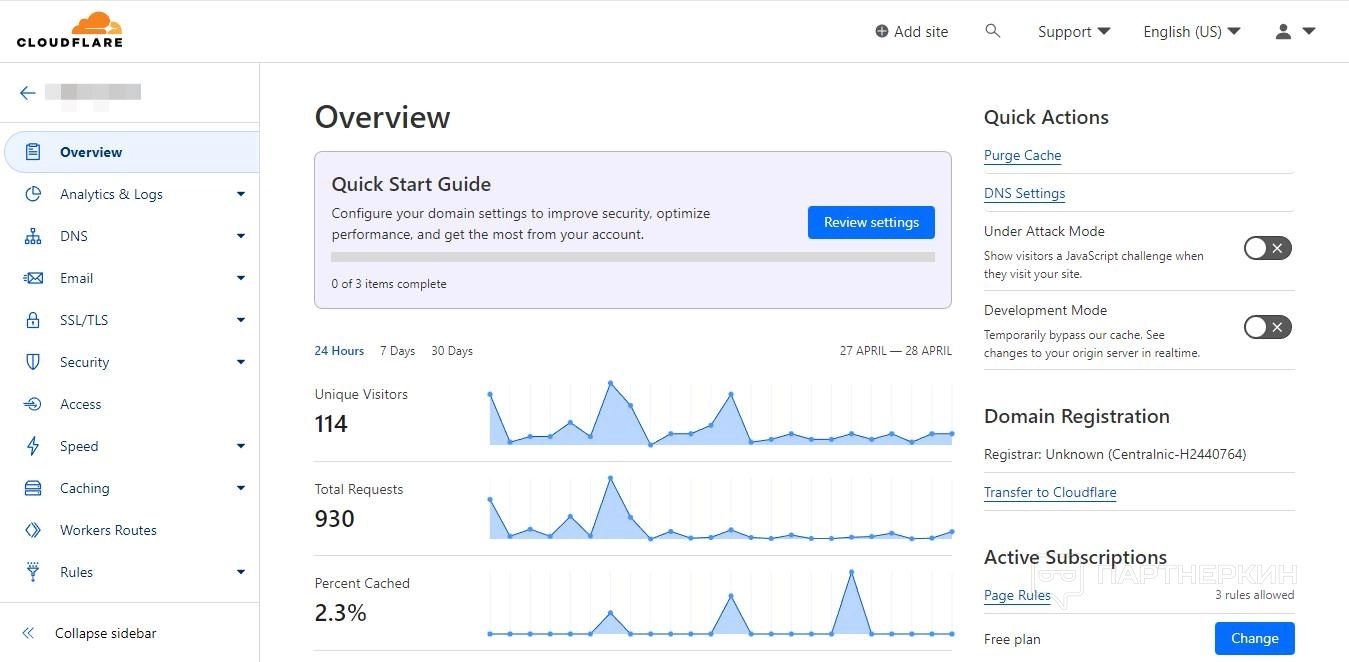Open the Purge Cache link
Image resolution: width=1349 pixels, height=662 pixels.
pos(1022,155)
